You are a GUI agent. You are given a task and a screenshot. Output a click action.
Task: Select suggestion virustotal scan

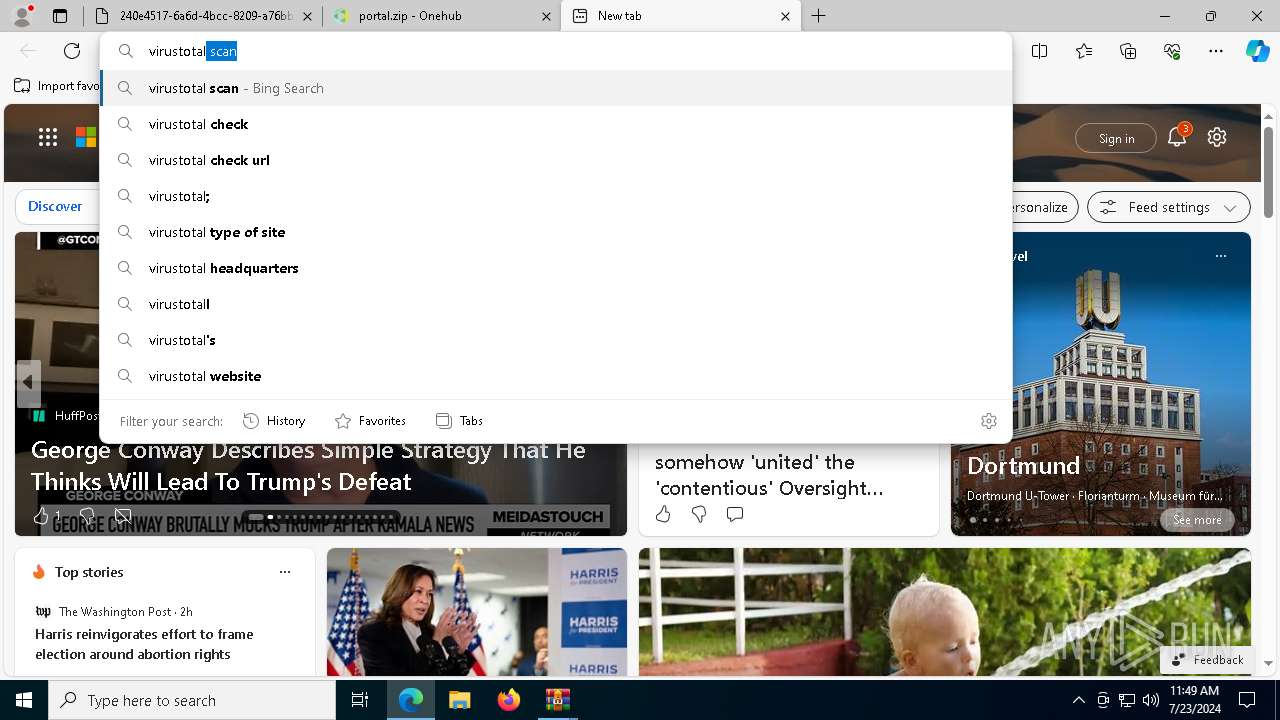[x=556, y=88]
